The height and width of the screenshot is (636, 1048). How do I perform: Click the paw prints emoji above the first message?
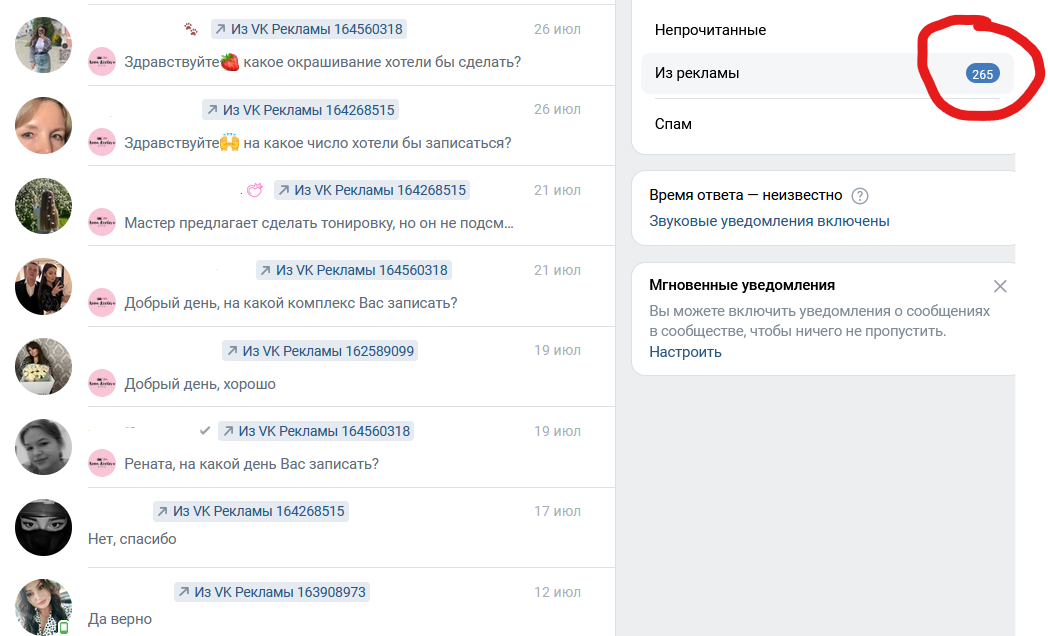point(190,29)
